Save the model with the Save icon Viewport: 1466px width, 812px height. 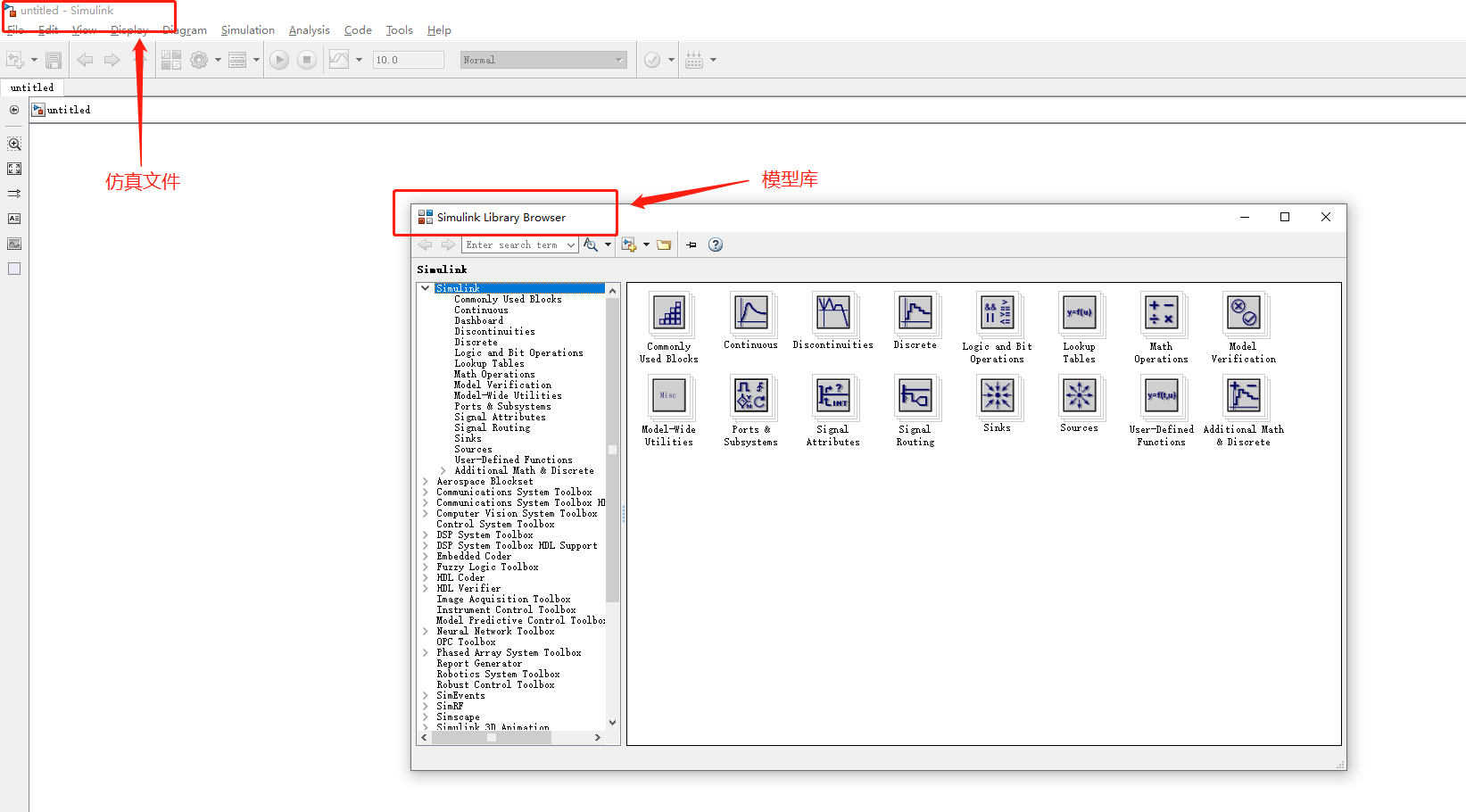[54, 60]
